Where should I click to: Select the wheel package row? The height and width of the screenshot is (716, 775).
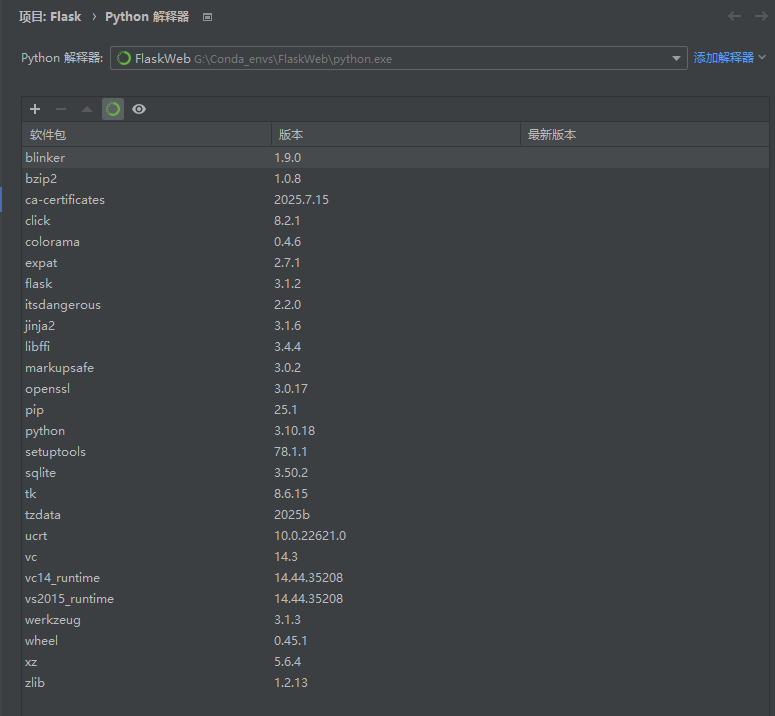click(x=395, y=640)
